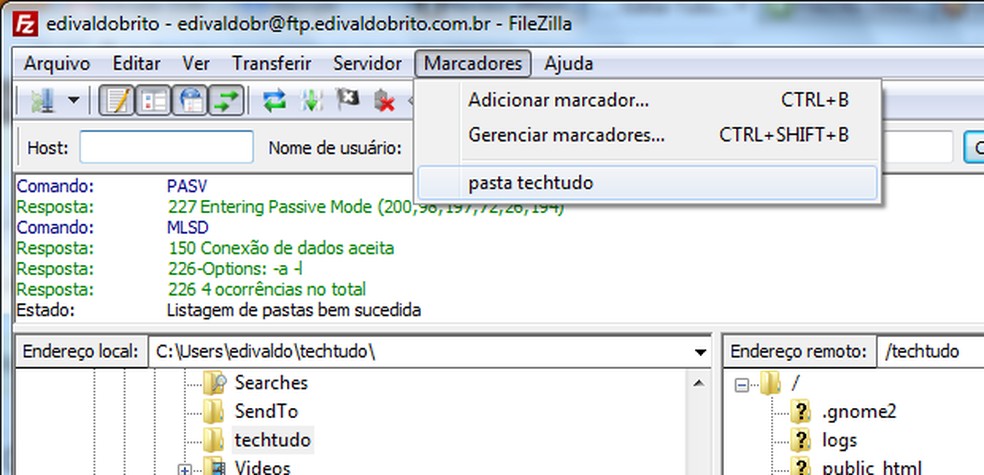Click the remote root folder icon
The height and width of the screenshot is (475, 984).
point(770,383)
